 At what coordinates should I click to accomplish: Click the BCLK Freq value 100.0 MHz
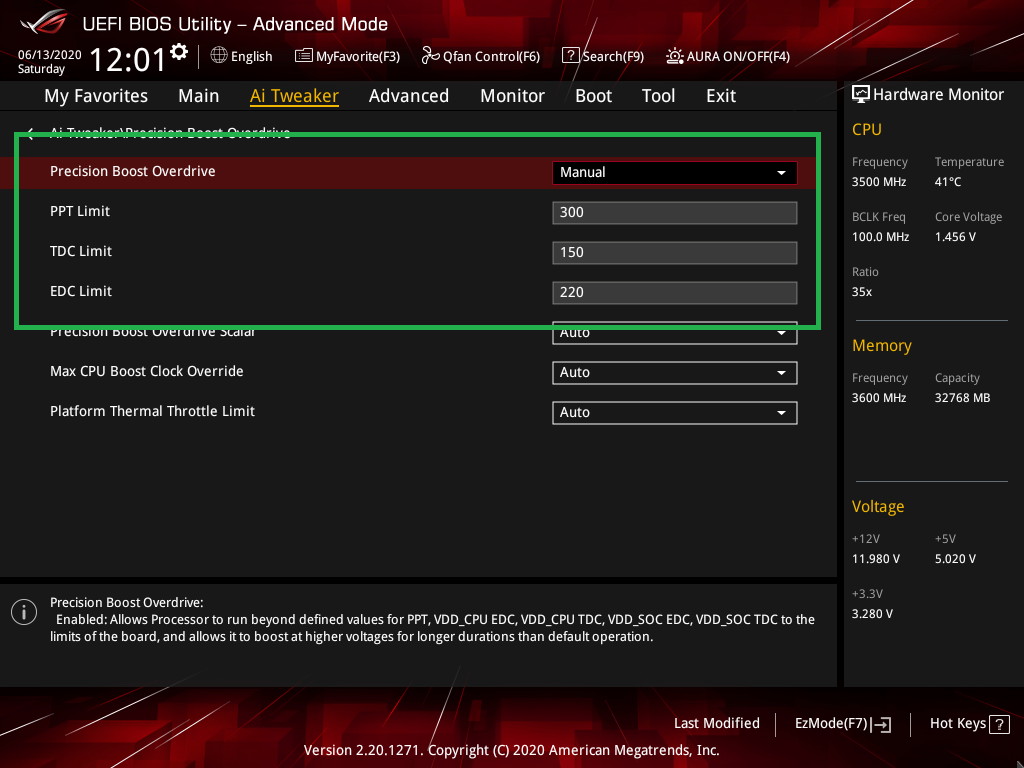click(880, 237)
